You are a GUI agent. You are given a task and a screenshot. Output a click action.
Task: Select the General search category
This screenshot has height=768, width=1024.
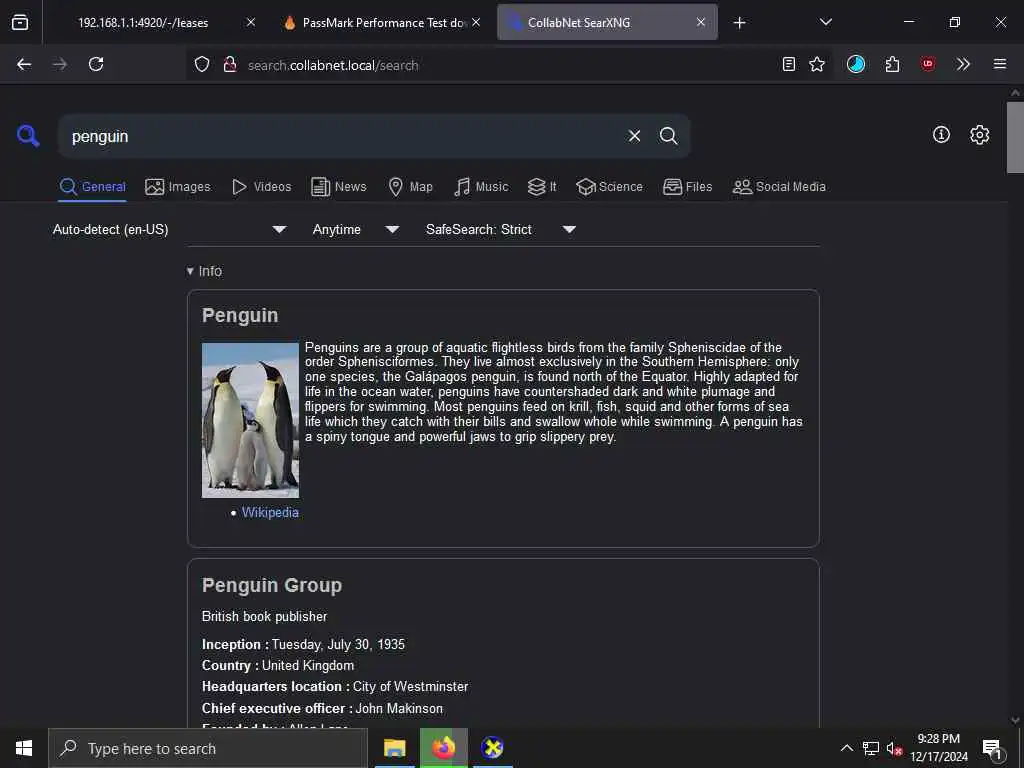click(92, 187)
